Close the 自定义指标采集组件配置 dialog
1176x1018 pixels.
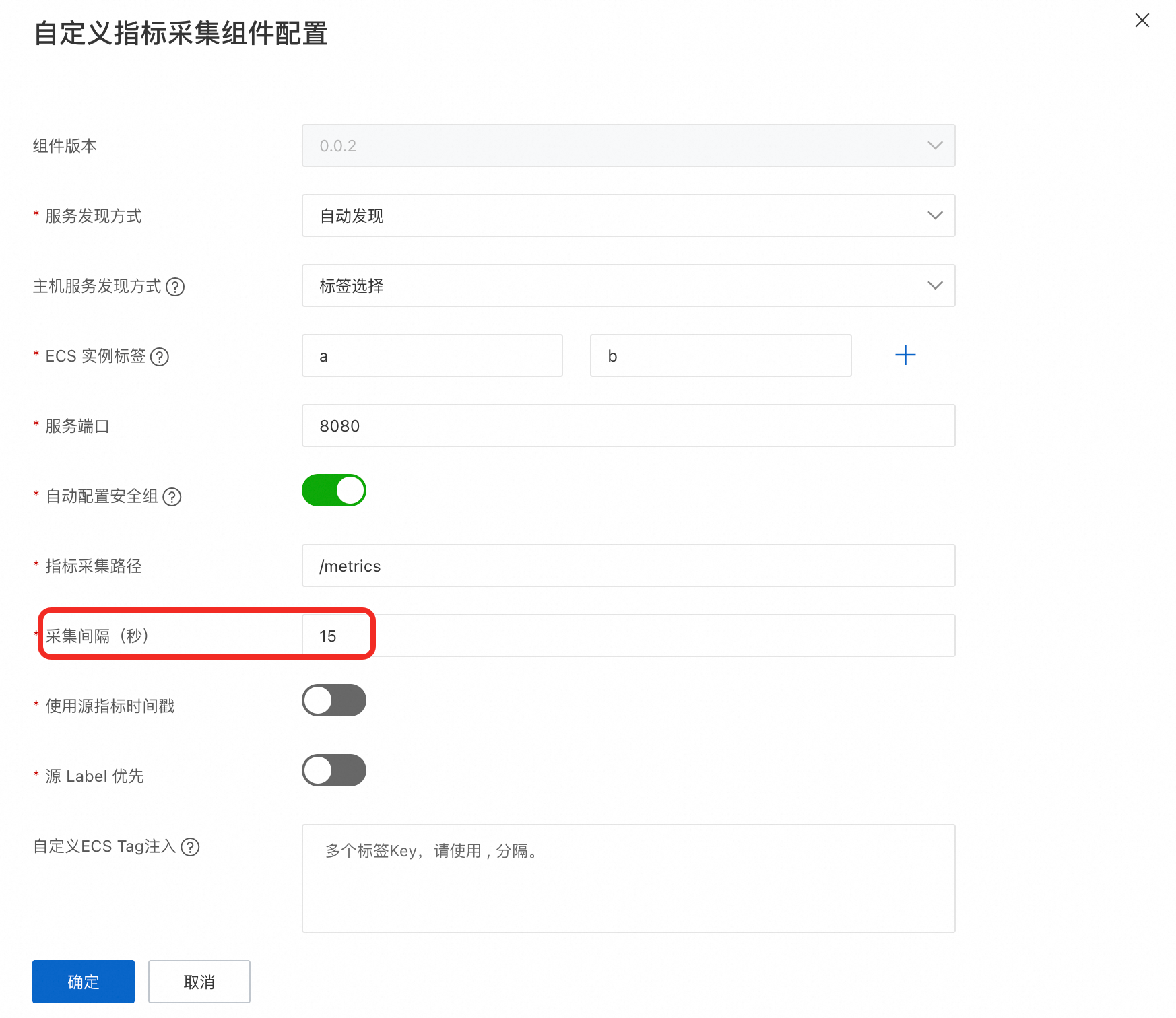(x=1142, y=21)
